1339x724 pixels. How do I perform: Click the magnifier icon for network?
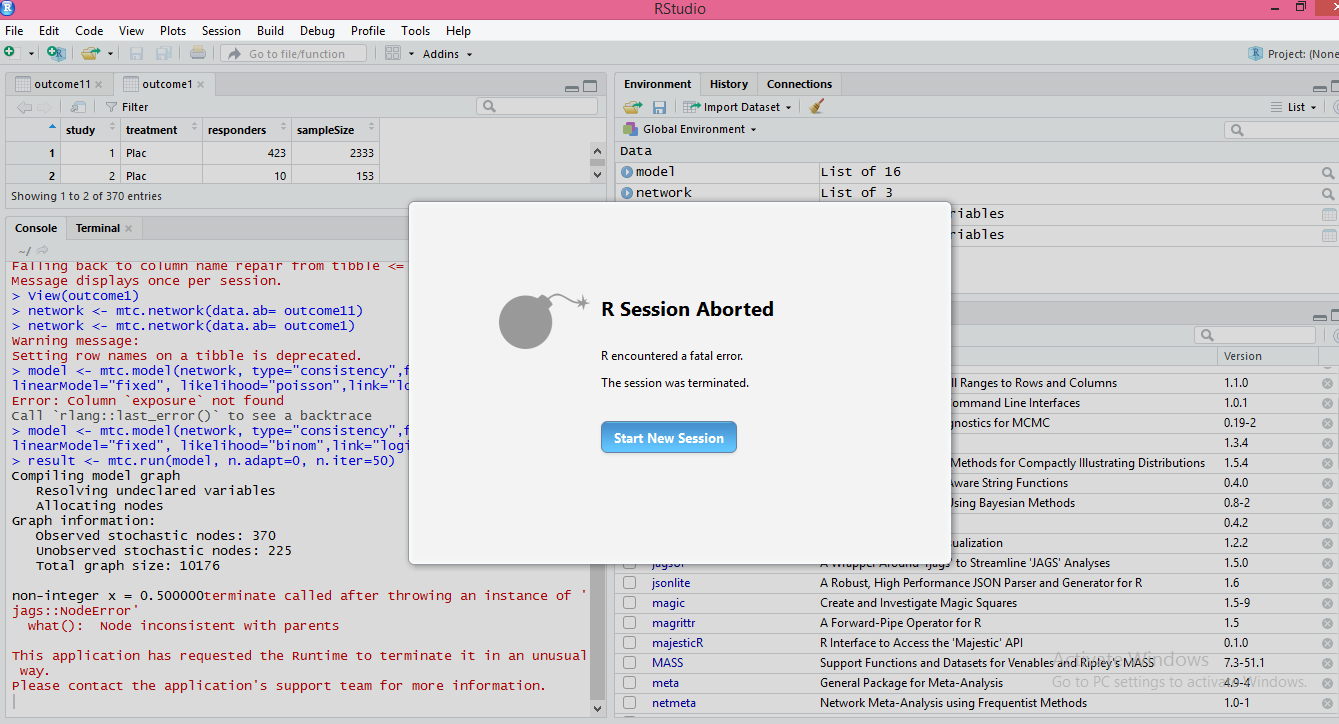pos(1328,194)
